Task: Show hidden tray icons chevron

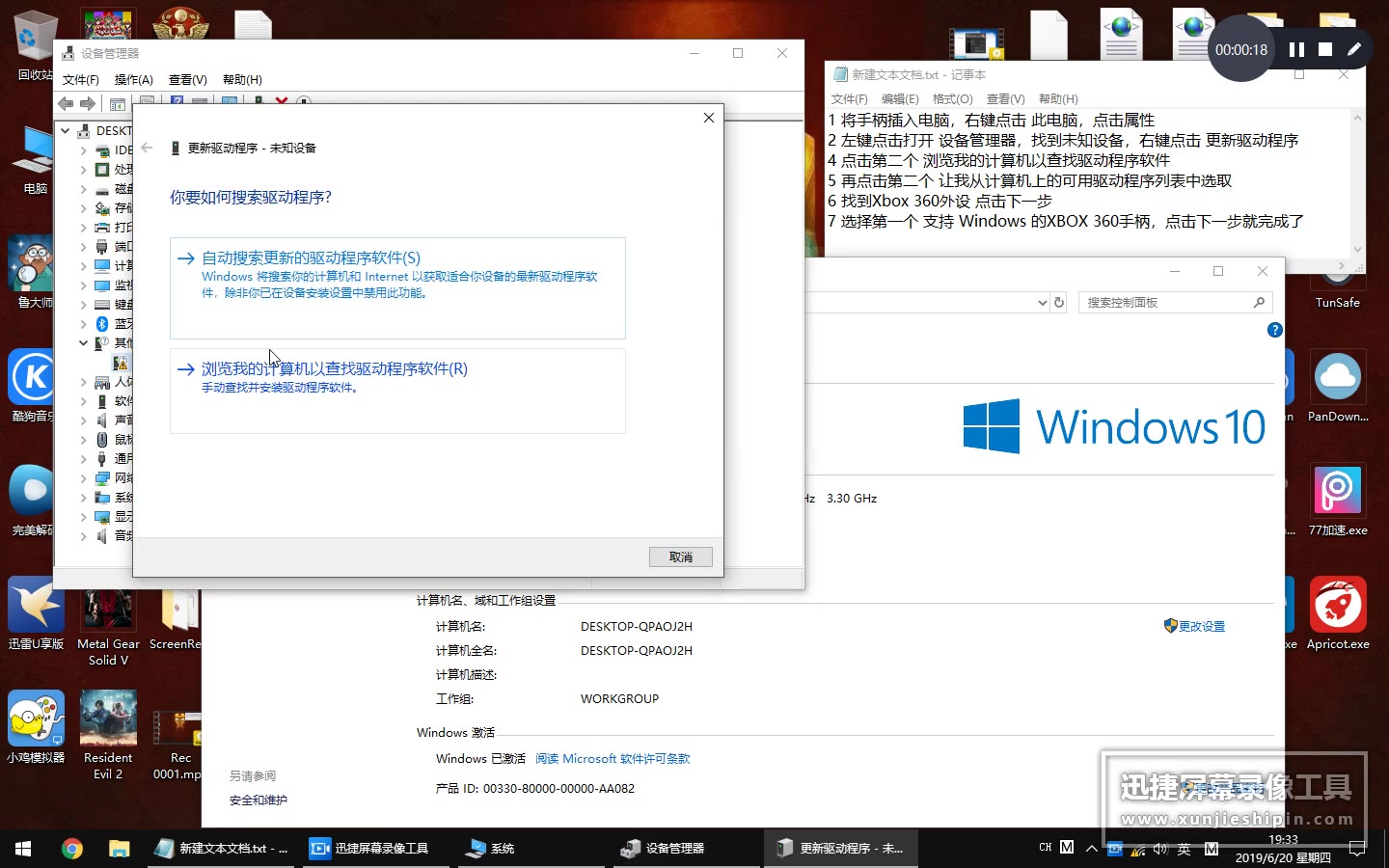Action: [x=1091, y=849]
